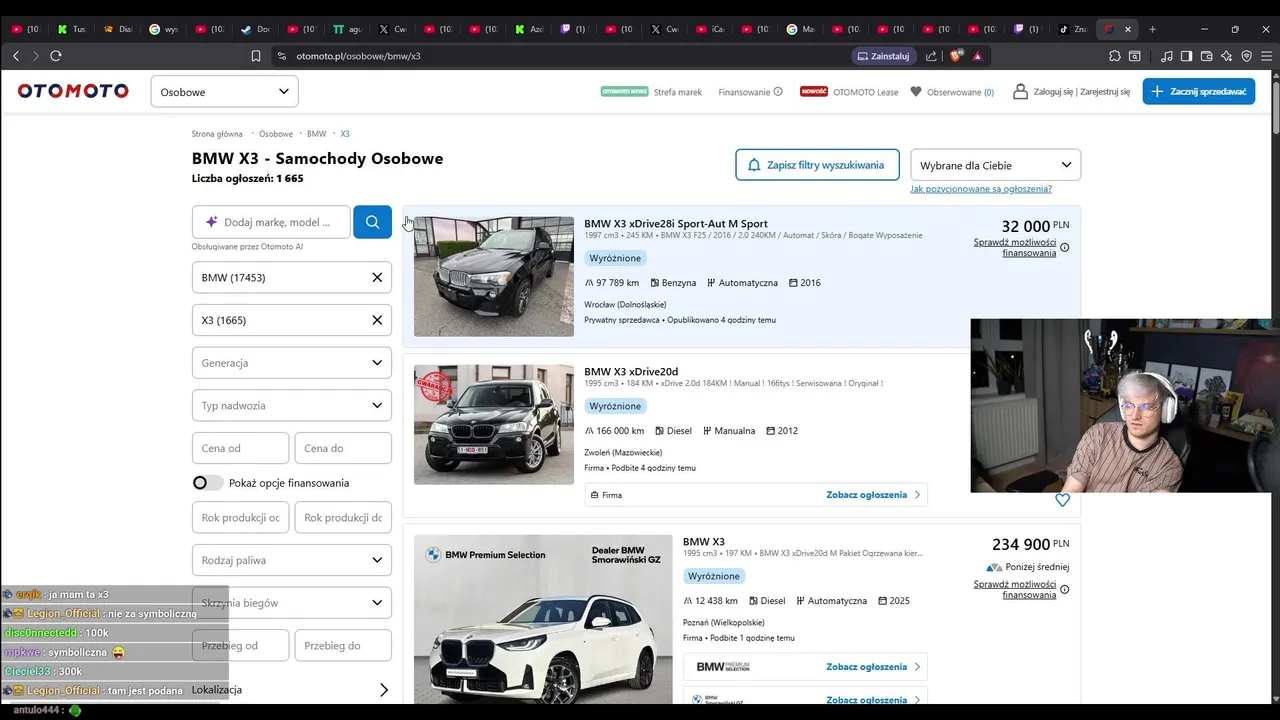Click the Przebieg do field
The height and width of the screenshot is (720, 1280).
click(343, 645)
